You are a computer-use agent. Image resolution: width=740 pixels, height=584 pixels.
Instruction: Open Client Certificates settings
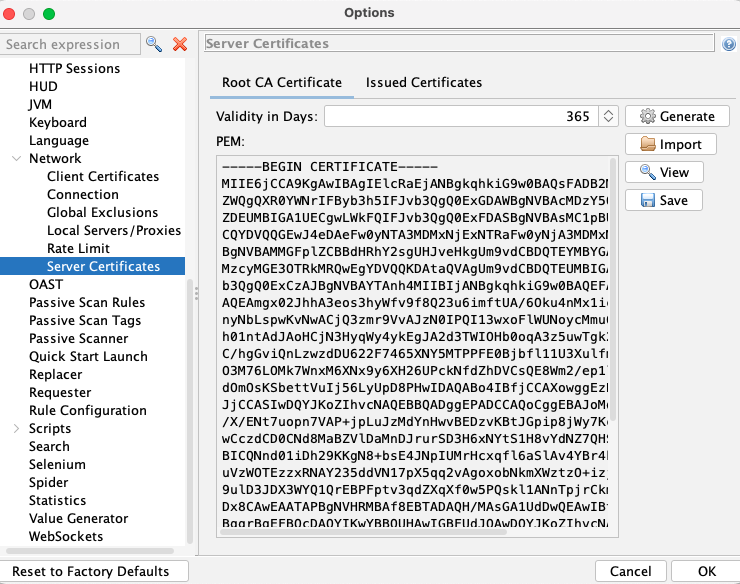pyautogui.click(x=103, y=176)
